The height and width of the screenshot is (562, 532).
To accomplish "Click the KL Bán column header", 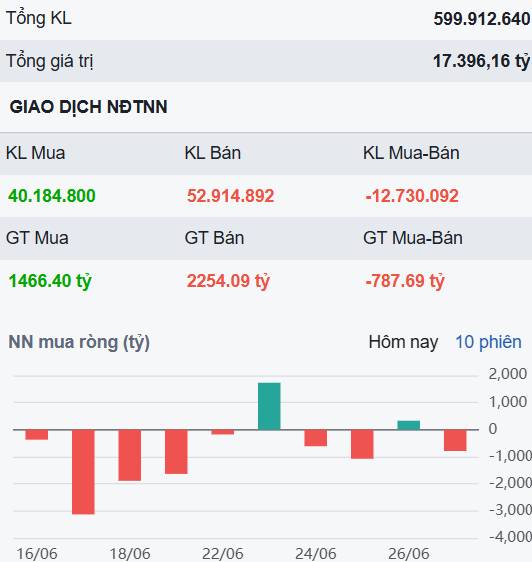I will [x=213, y=153].
